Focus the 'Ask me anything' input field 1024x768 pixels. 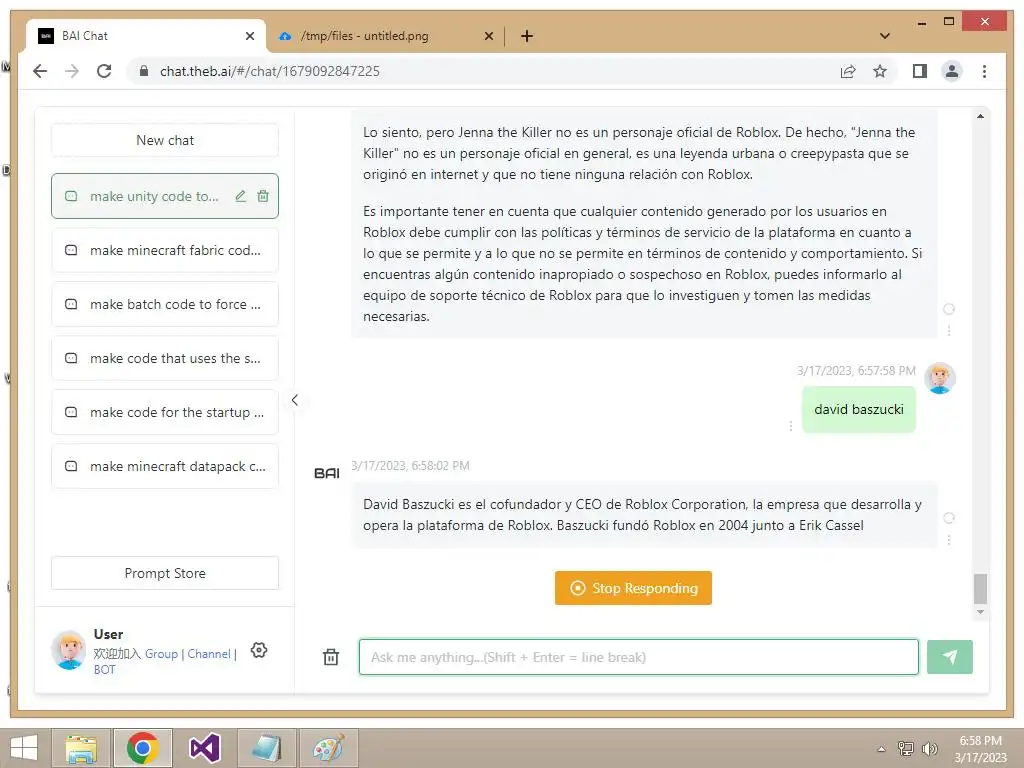[x=638, y=657]
